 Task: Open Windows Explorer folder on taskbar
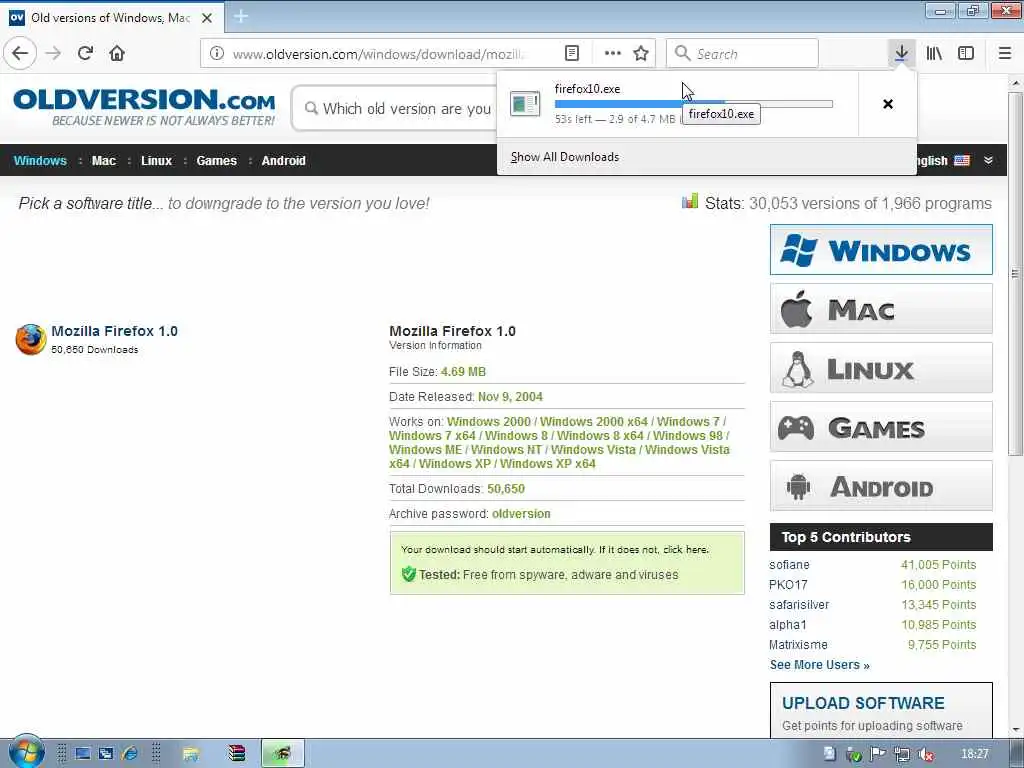click(x=191, y=754)
